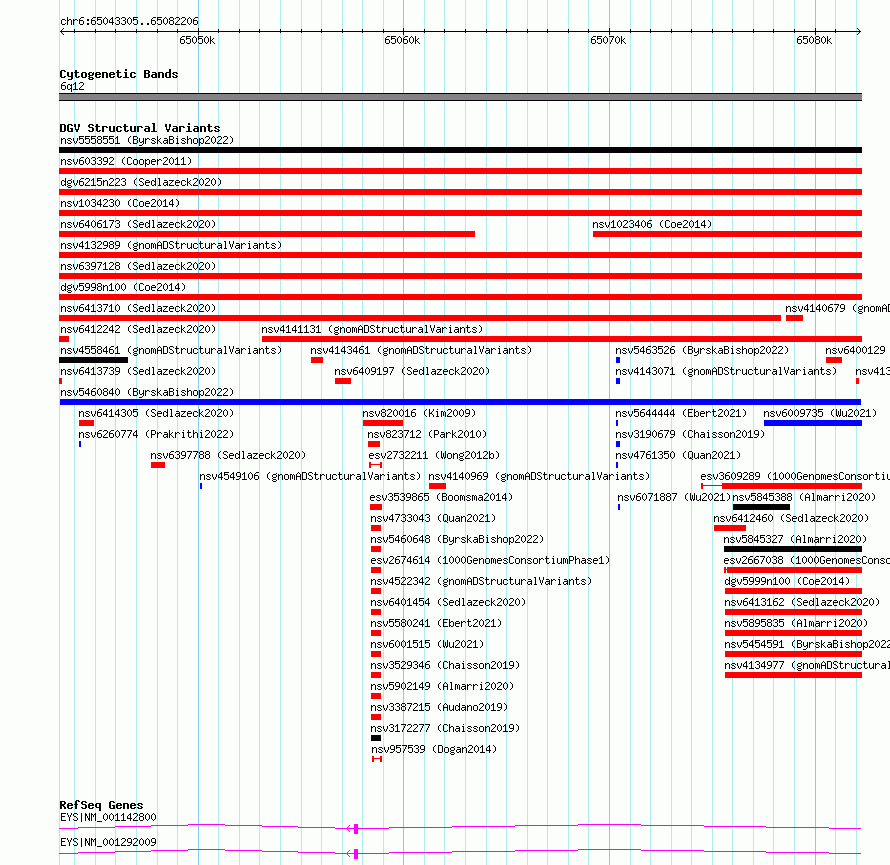The width and height of the screenshot is (890, 865).
Task: Select the black bar under nsv4558461
Action: 94,360
